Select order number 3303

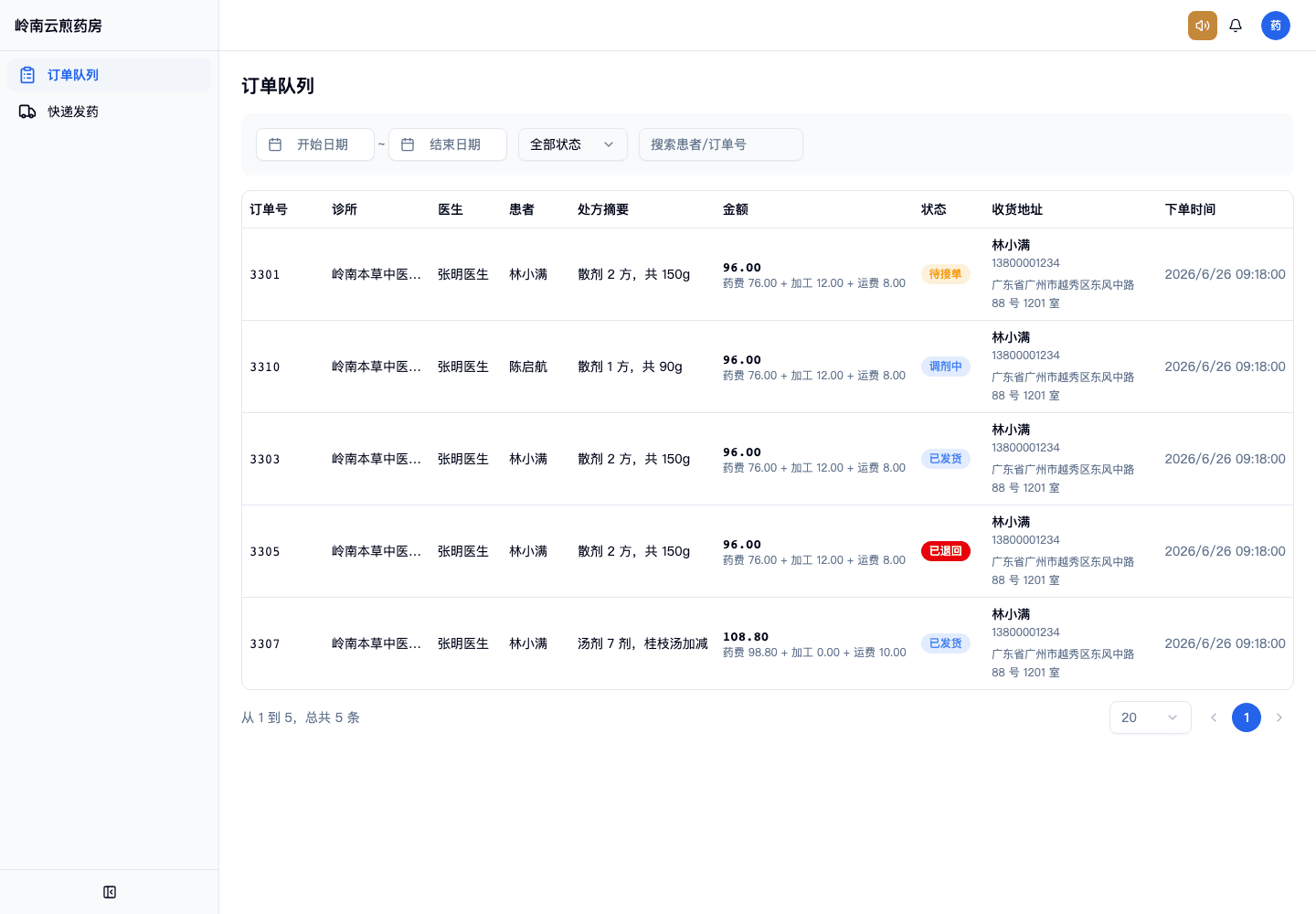coord(265,459)
